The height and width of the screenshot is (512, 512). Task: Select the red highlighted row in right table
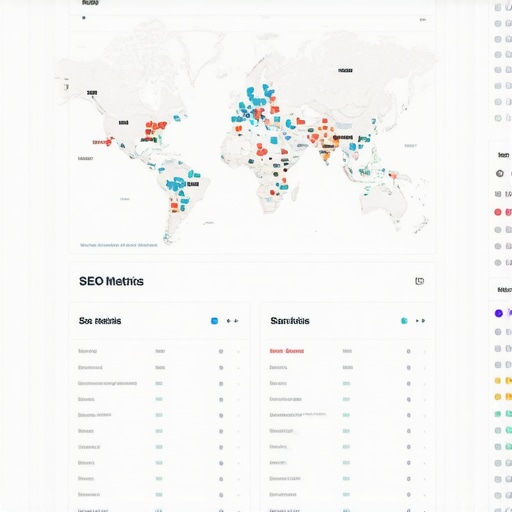coord(347,351)
